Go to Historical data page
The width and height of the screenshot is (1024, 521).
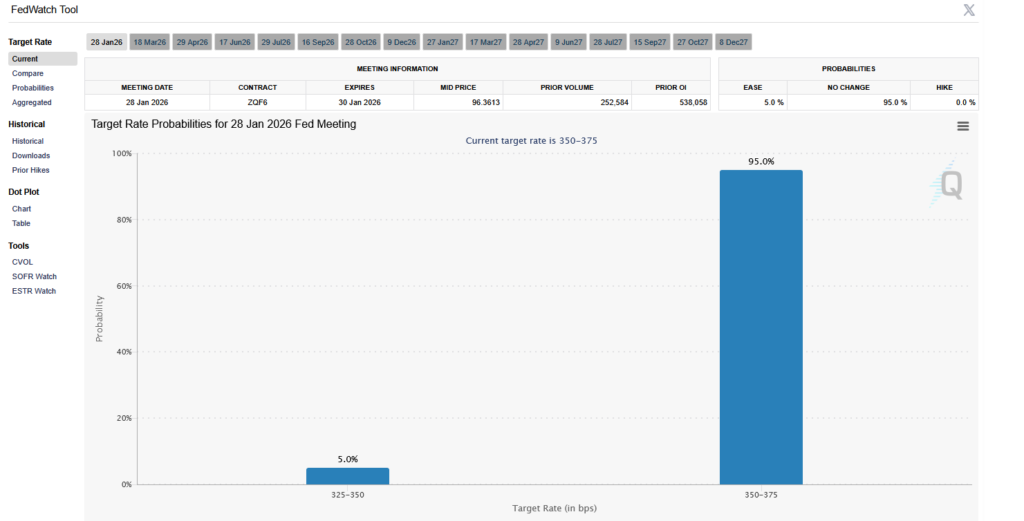(28, 141)
